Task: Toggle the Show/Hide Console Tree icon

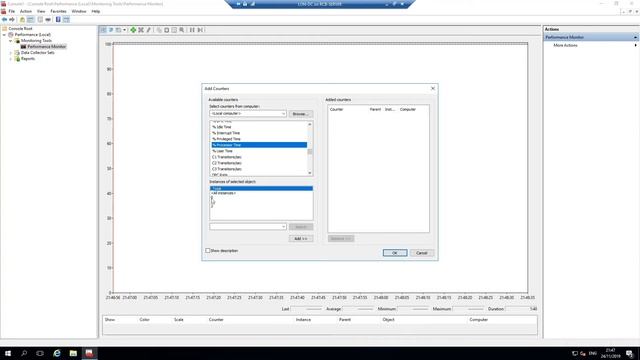Action: pos(31,20)
